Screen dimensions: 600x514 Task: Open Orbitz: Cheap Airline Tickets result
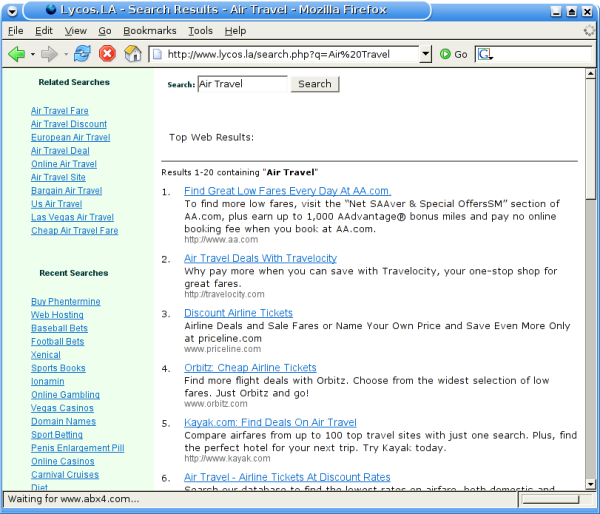point(250,368)
